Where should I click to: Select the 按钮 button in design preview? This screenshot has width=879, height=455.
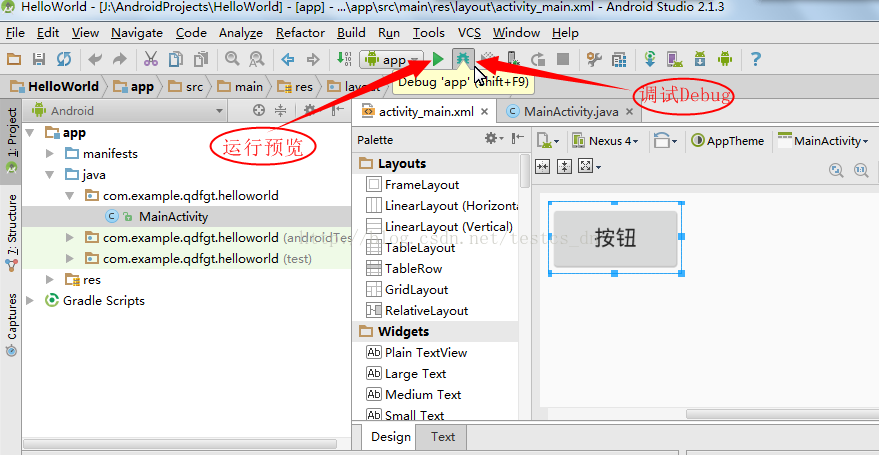(615, 238)
